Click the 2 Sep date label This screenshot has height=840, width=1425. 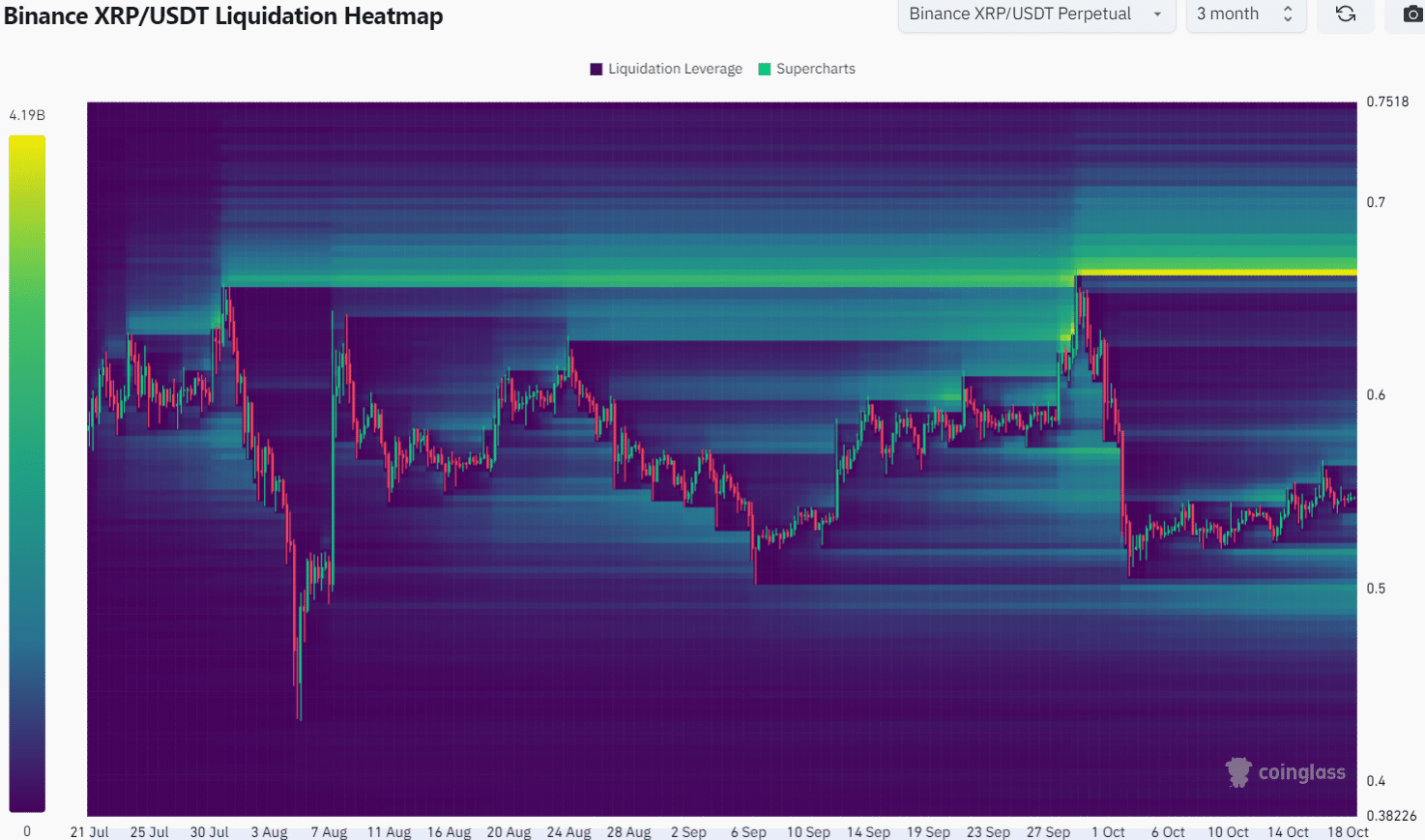coord(688,831)
